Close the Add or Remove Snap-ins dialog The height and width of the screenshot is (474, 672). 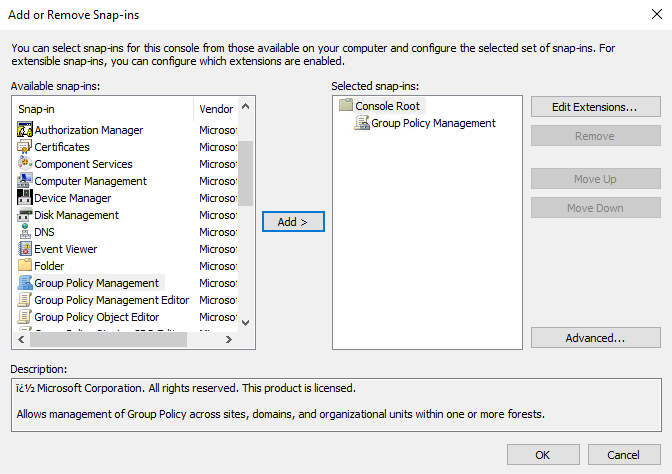657,14
